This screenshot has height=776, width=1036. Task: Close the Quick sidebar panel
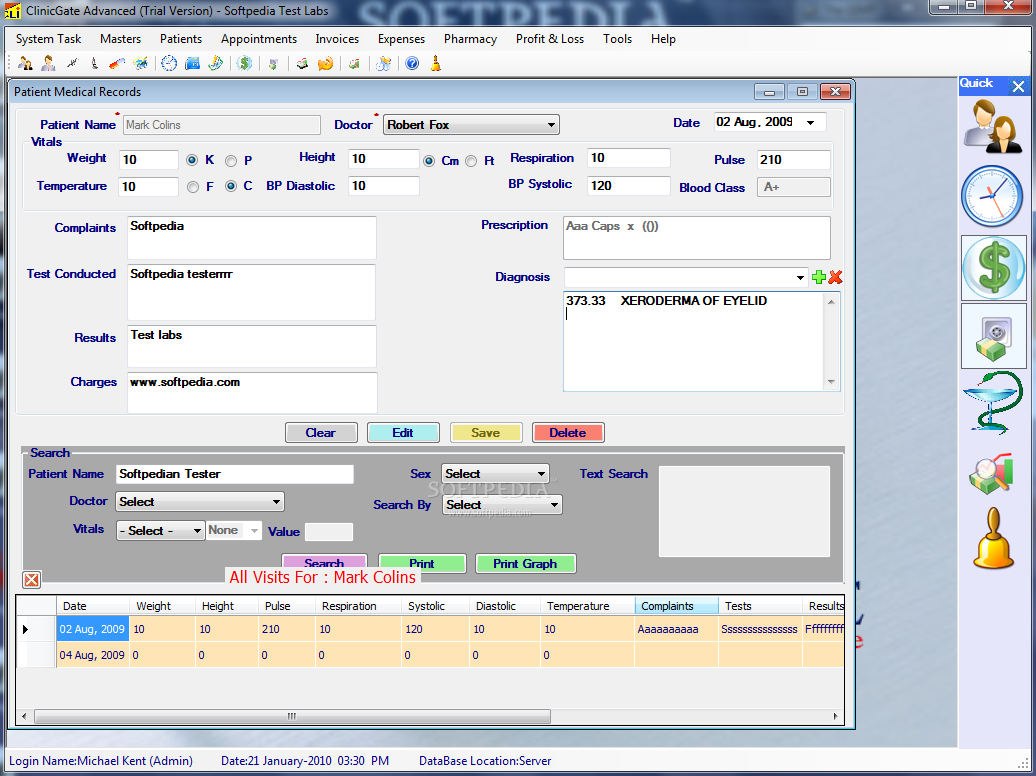click(1018, 86)
